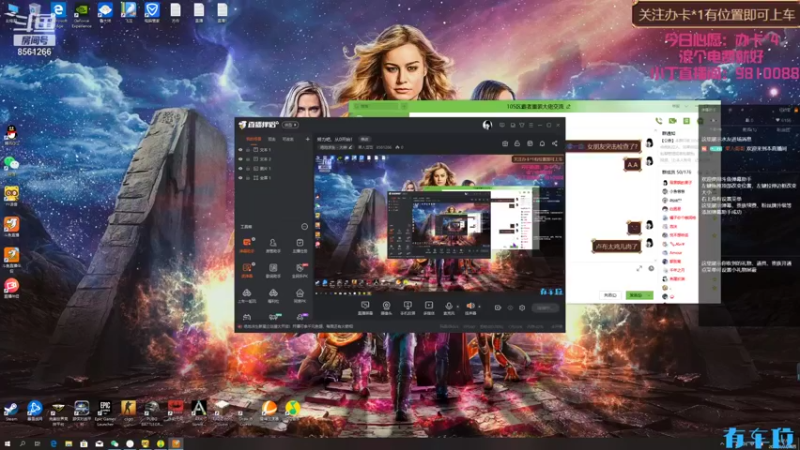Launch the PUBG desktop shortcut
The height and width of the screenshot is (450, 800).
coord(152,410)
